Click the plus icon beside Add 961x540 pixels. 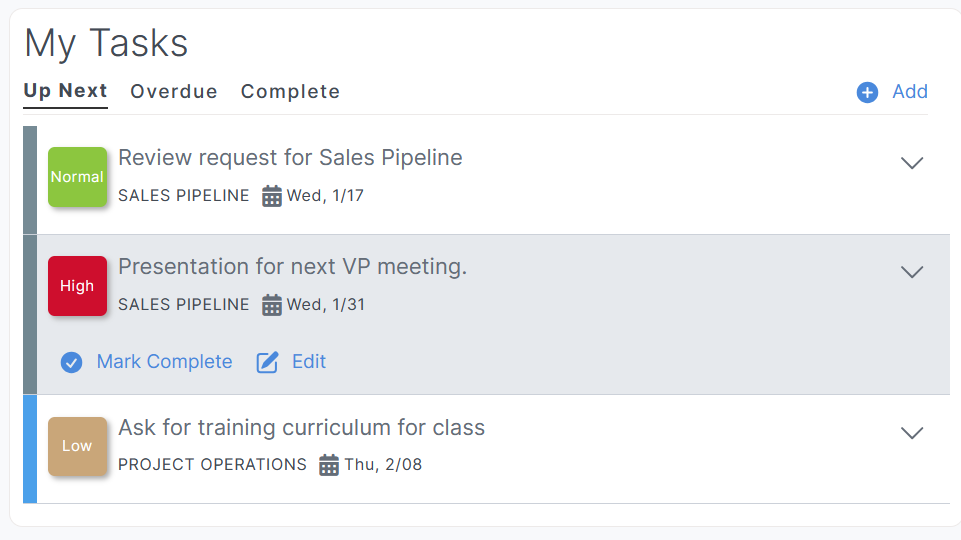point(867,92)
